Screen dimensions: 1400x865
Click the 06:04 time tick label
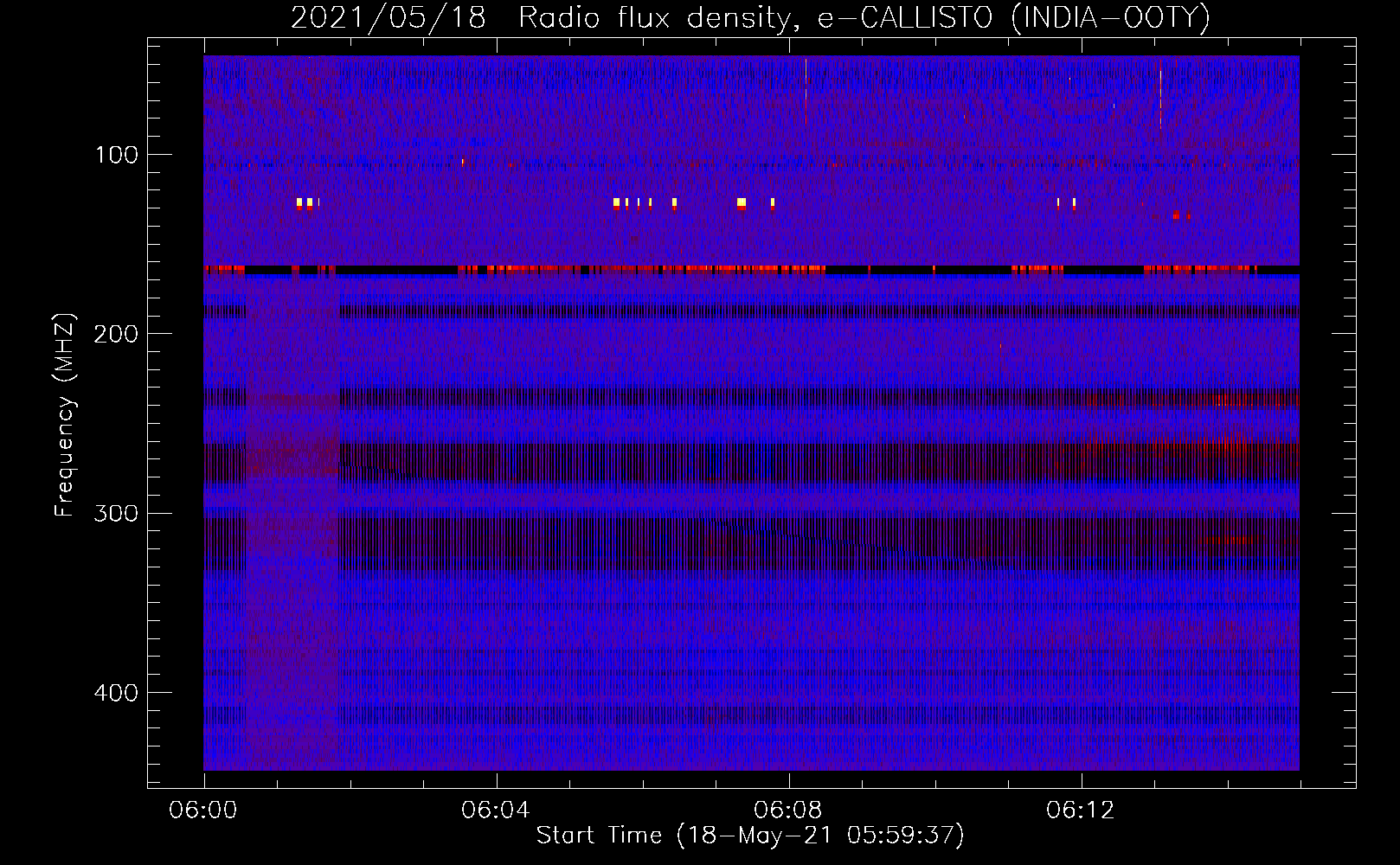coord(496,811)
